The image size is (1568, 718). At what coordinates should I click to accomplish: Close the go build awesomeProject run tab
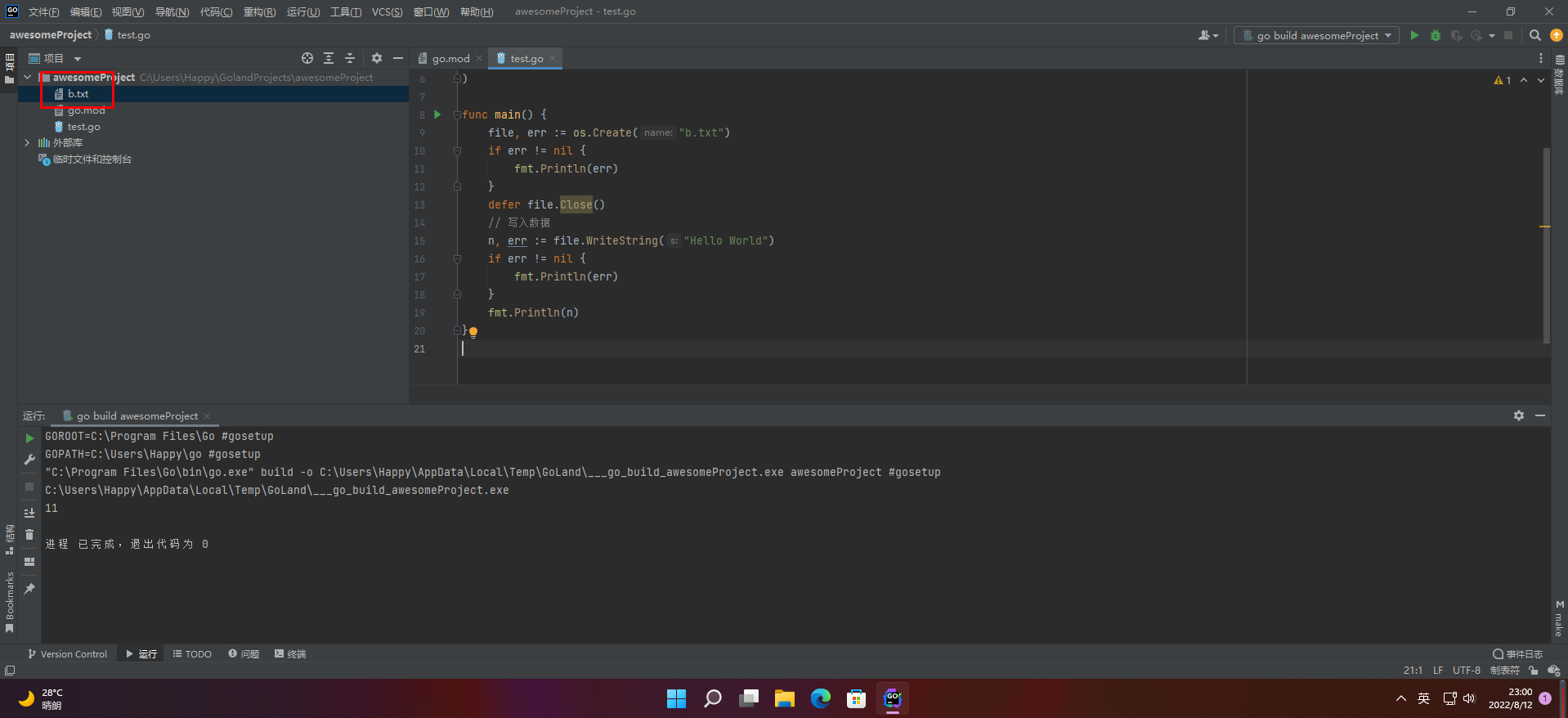pyautogui.click(x=207, y=416)
